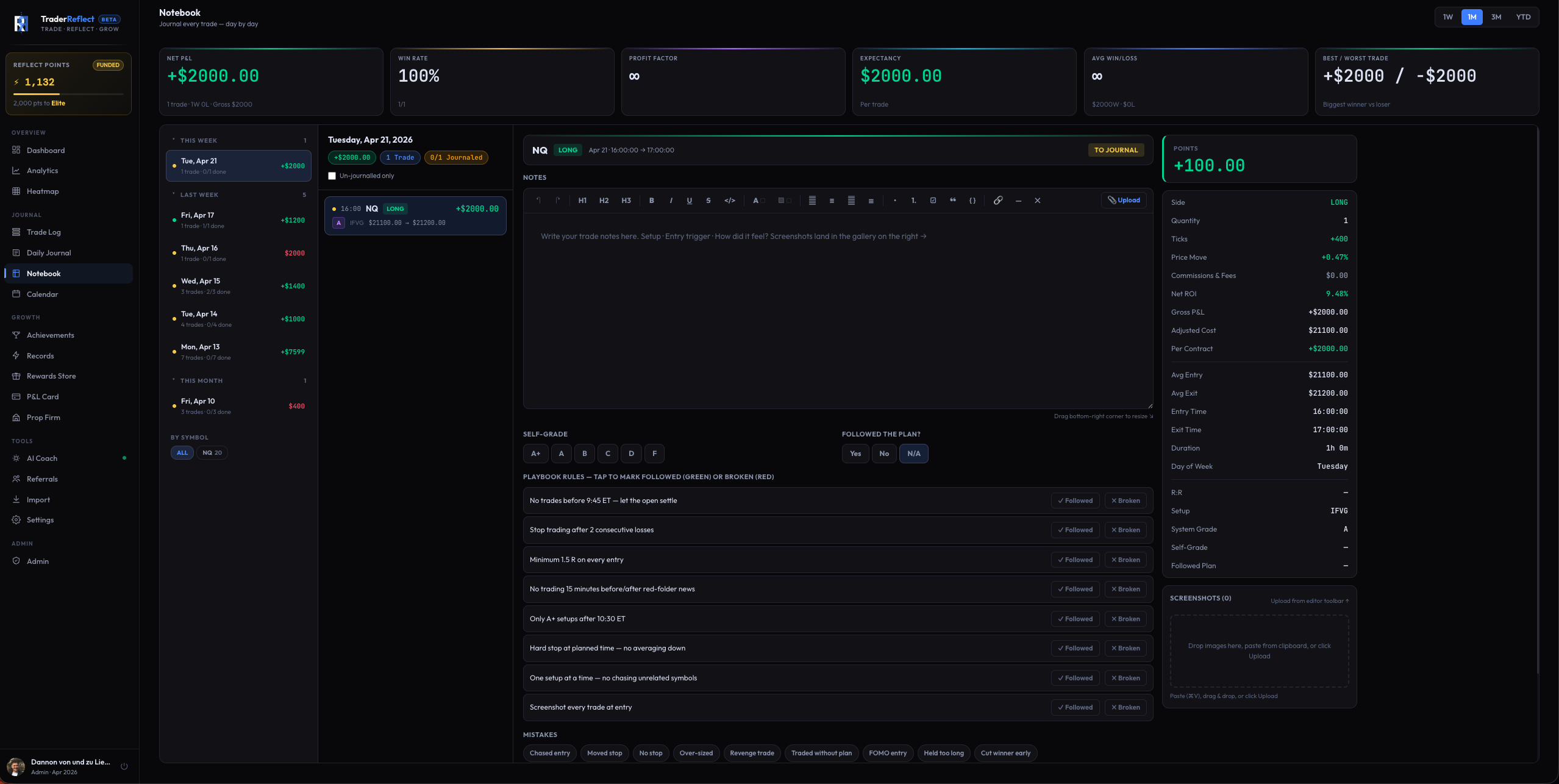Click the ALL symbol filter
Viewport: 1559px width, 784px height.
[x=182, y=453]
